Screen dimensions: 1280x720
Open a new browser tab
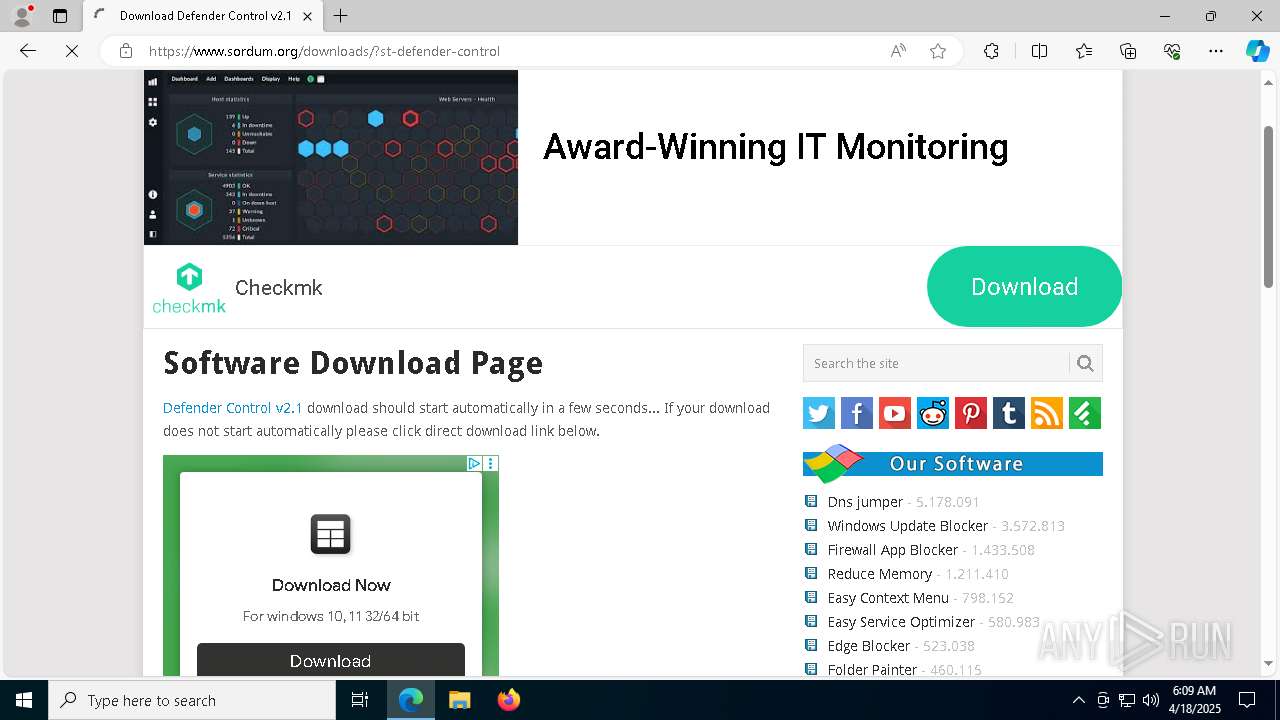pos(341,16)
